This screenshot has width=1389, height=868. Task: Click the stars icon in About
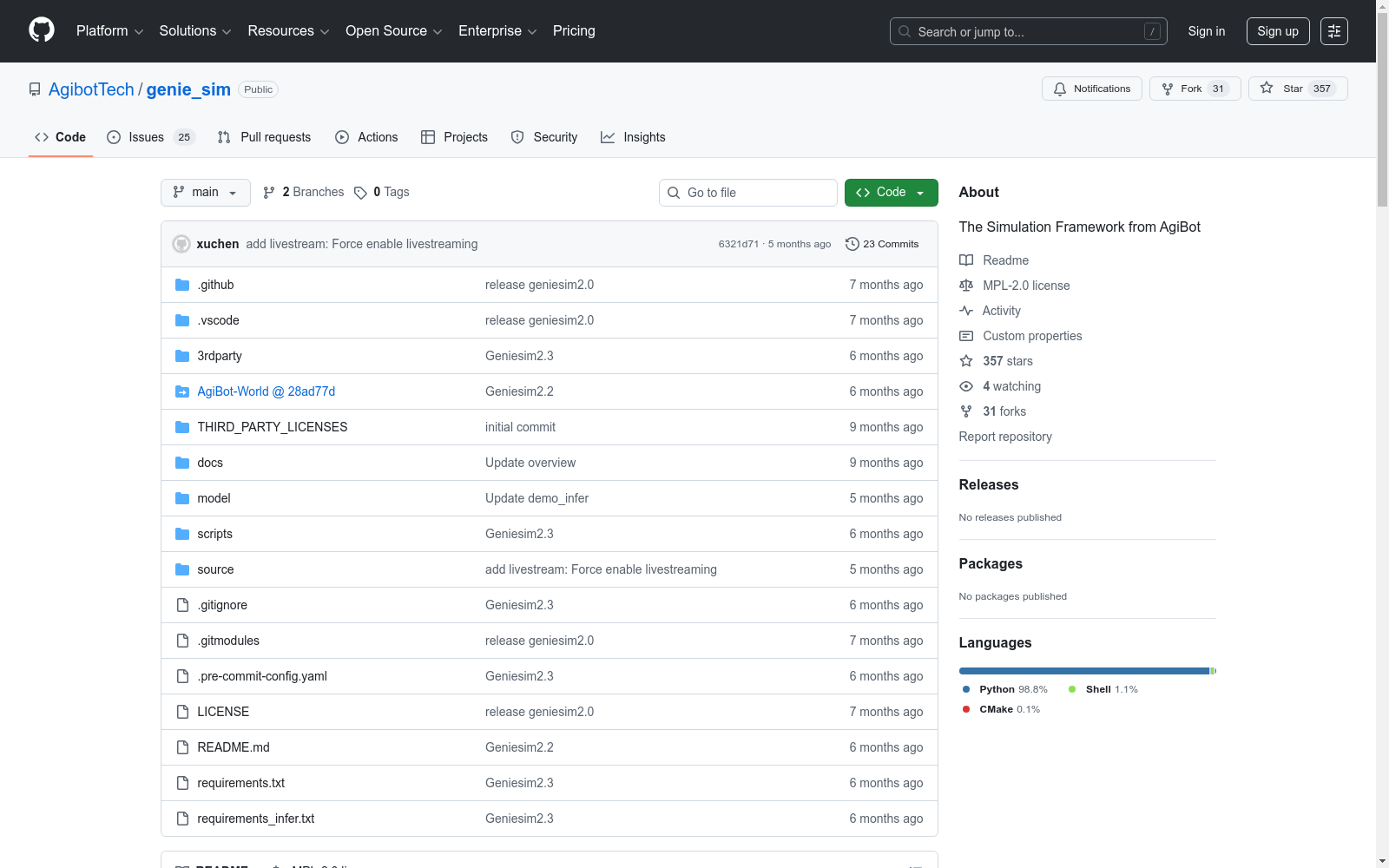966,361
